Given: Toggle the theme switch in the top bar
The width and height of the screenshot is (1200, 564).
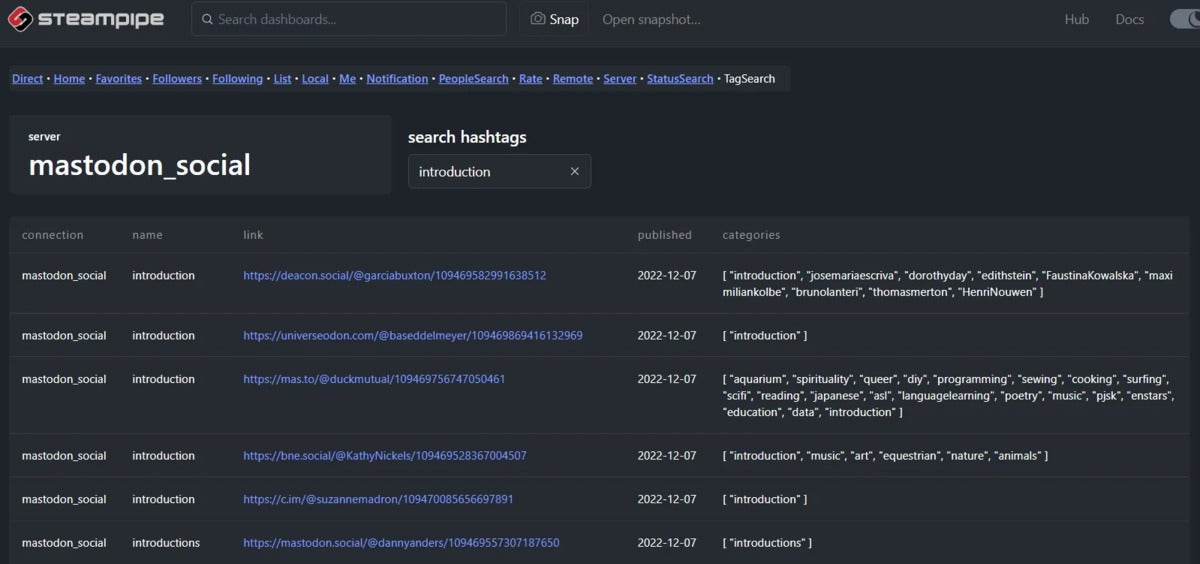Looking at the screenshot, I should 1185,19.
